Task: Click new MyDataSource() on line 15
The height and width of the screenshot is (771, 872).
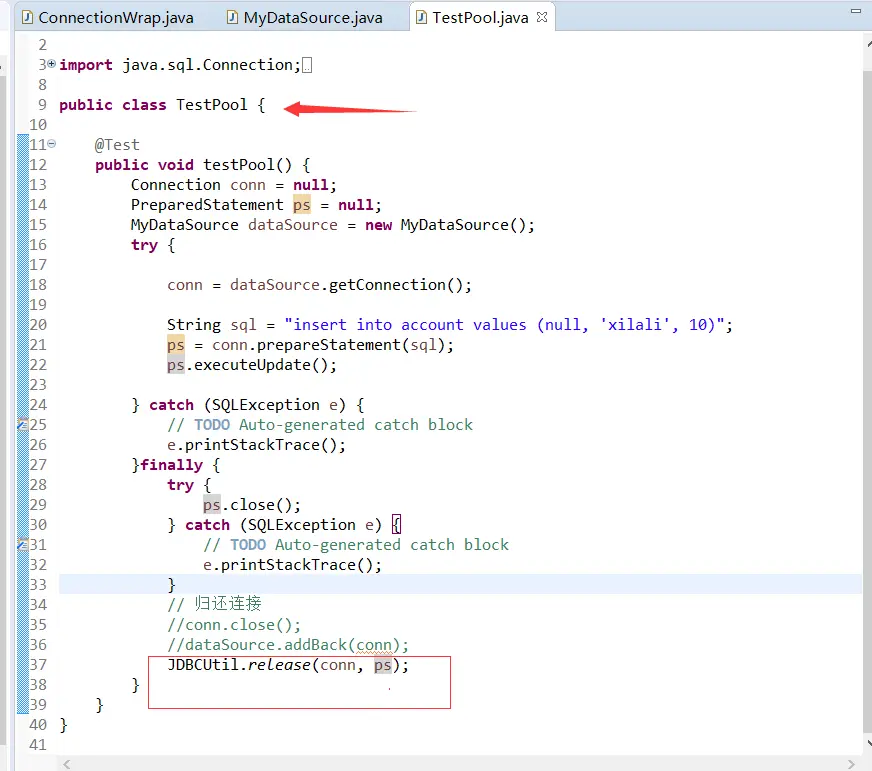Action: [445, 225]
